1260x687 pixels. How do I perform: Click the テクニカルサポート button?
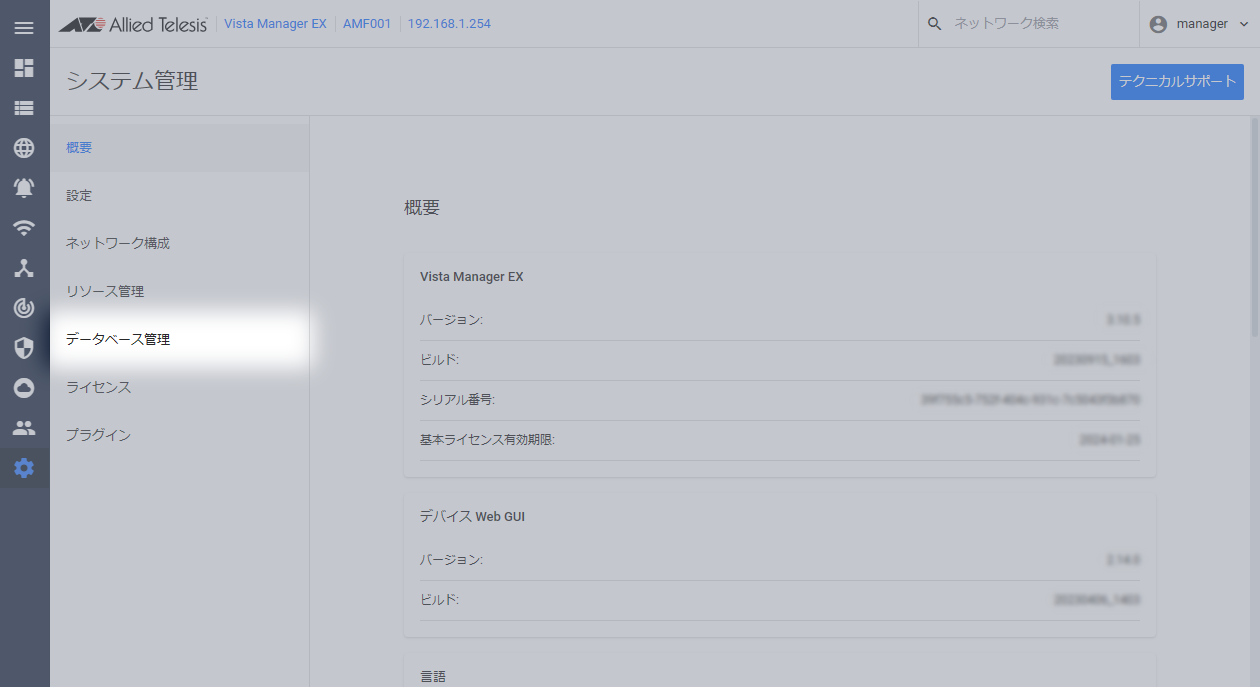coord(1177,82)
